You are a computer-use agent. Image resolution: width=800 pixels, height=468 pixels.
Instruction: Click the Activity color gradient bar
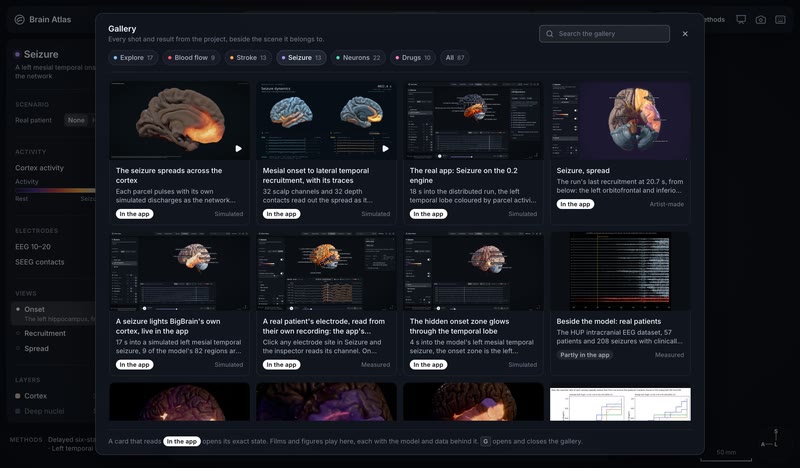click(55, 190)
